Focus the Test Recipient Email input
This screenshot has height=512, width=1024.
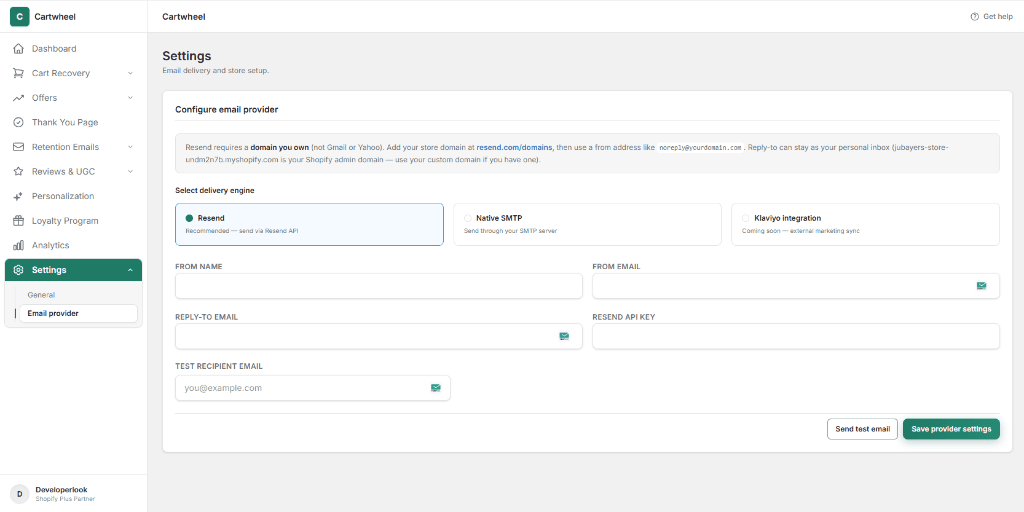(x=313, y=388)
